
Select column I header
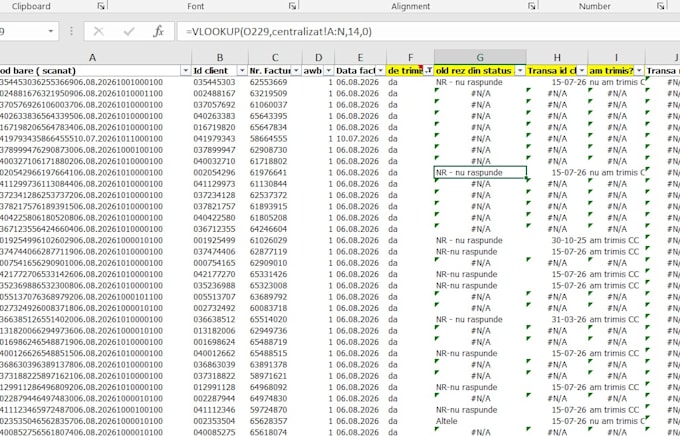pos(616,57)
